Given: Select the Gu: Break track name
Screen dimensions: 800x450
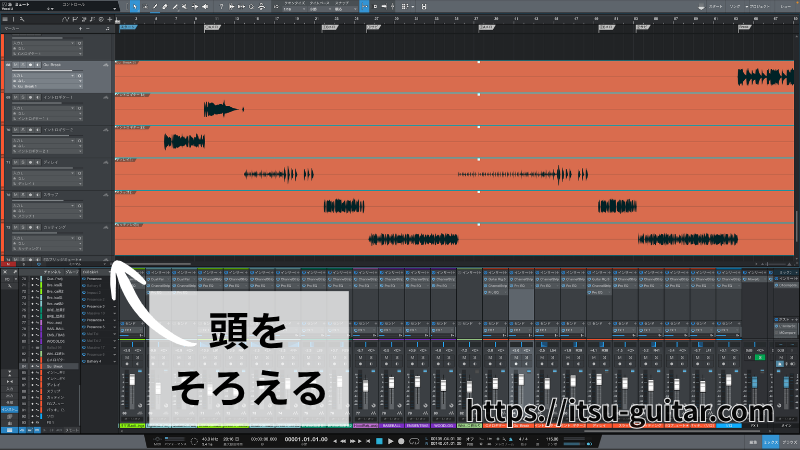Looking at the screenshot, I should (x=52, y=65).
